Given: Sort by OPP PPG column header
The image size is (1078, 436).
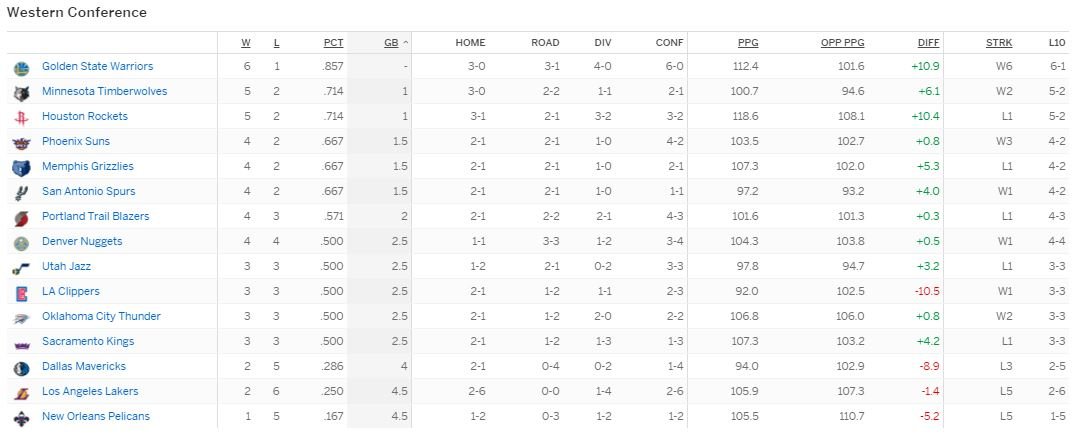Looking at the screenshot, I should (842, 43).
